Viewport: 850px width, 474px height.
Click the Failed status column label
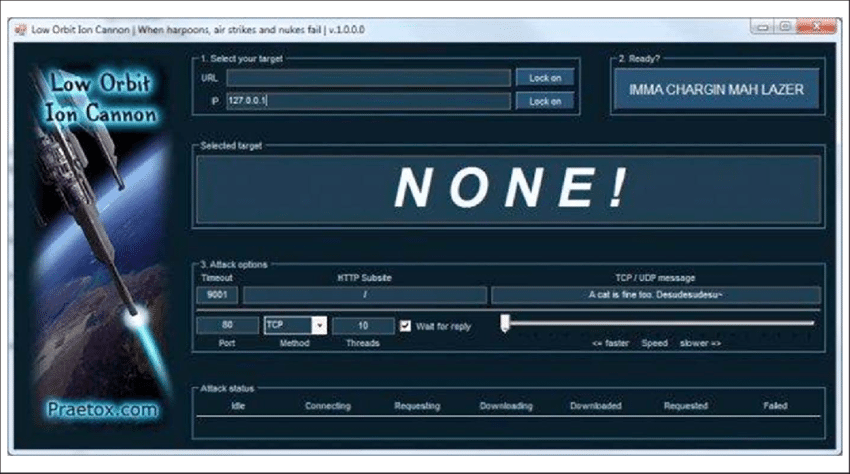[x=775, y=406]
